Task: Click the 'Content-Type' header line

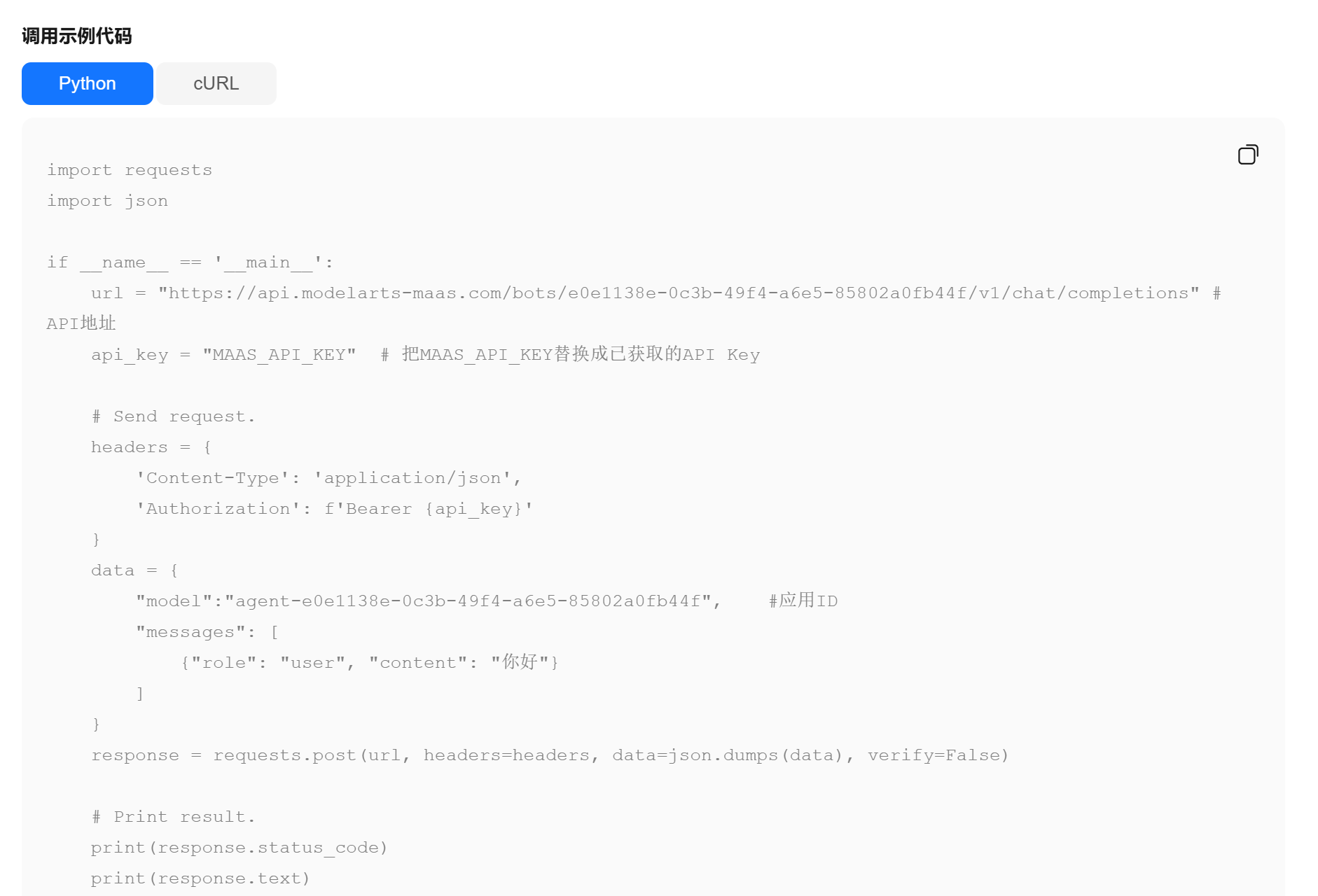Action: 328,478
